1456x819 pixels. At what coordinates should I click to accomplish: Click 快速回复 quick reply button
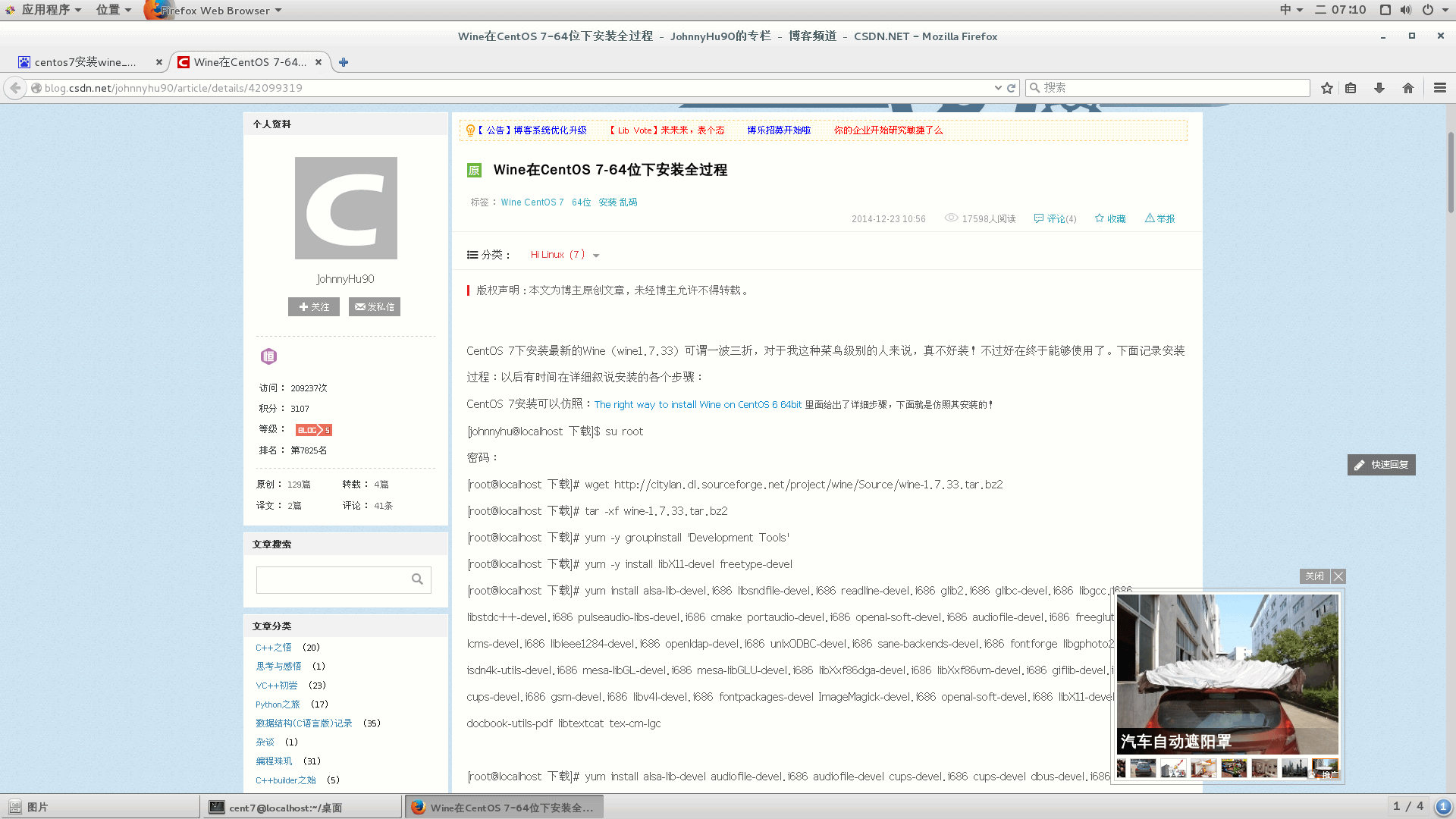point(1381,465)
